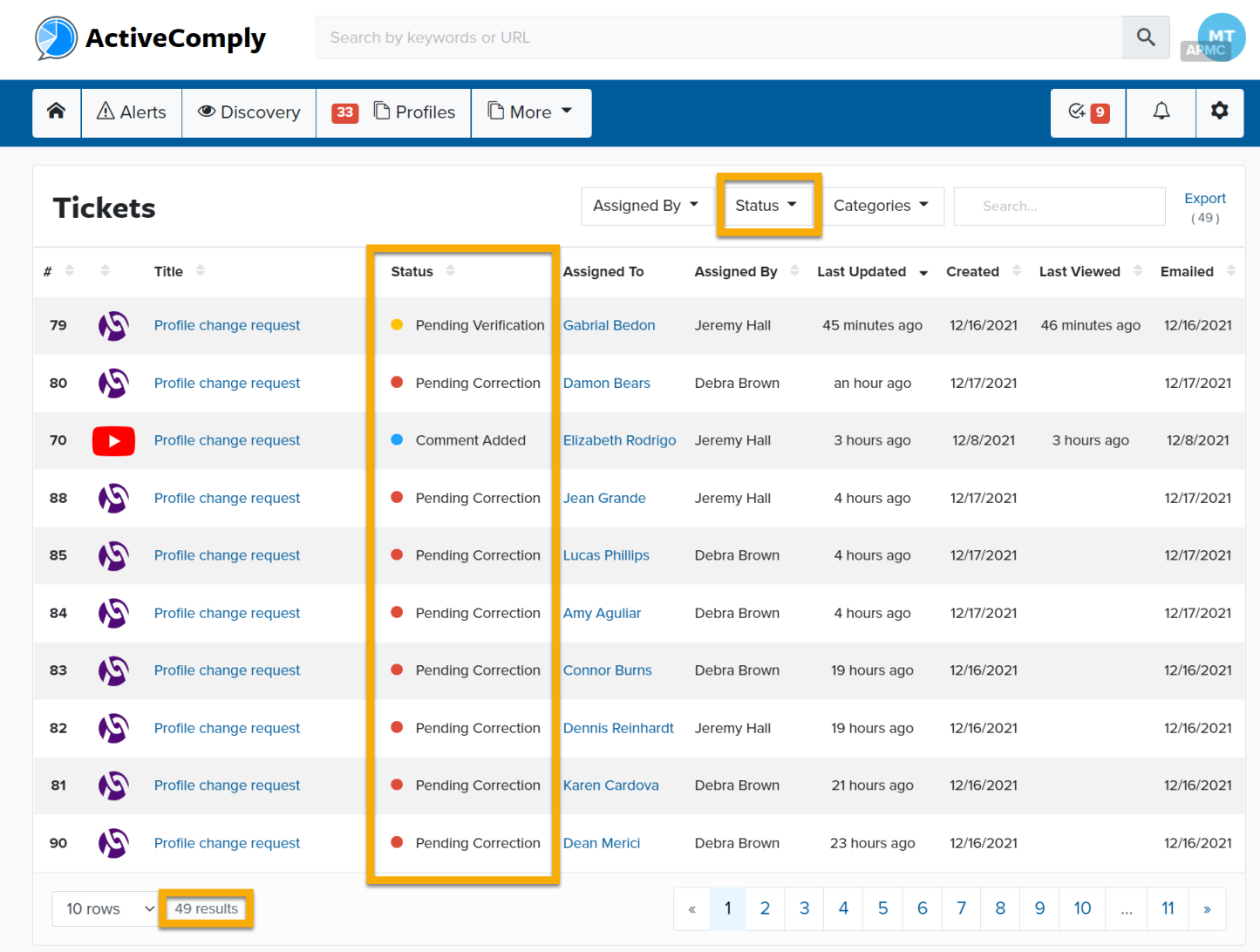1260x952 pixels.
Task: Click the home icon in navigation bar
Action: [x=57, y=112]
